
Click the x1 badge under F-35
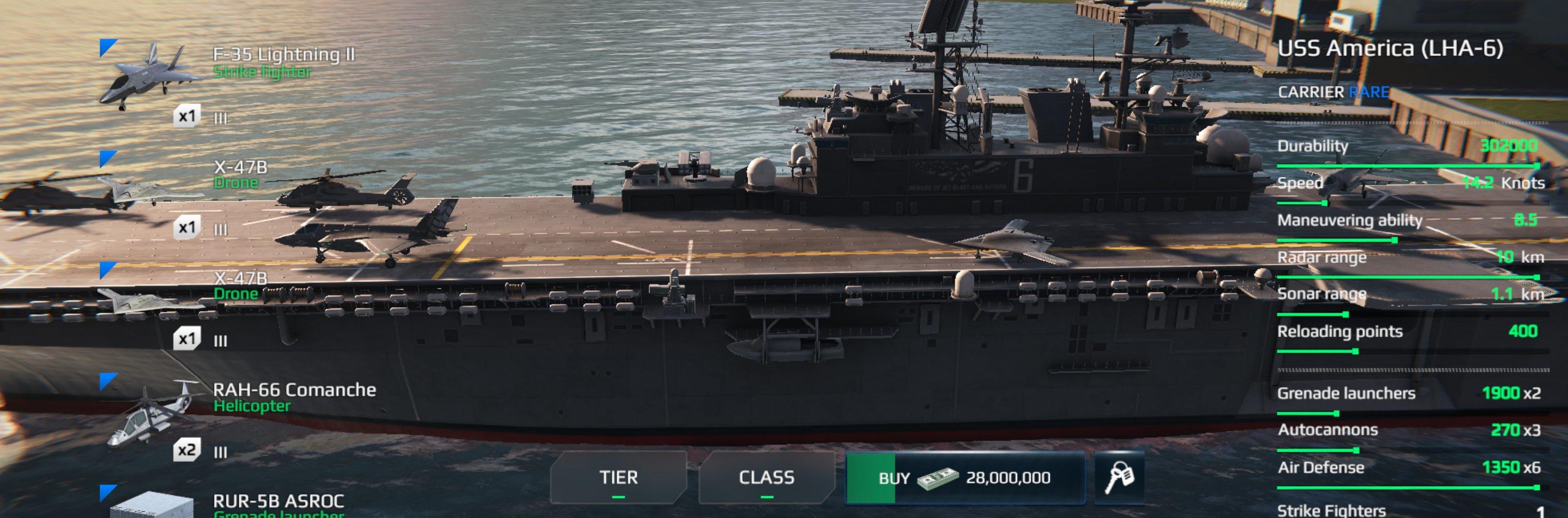pos(187,116)
